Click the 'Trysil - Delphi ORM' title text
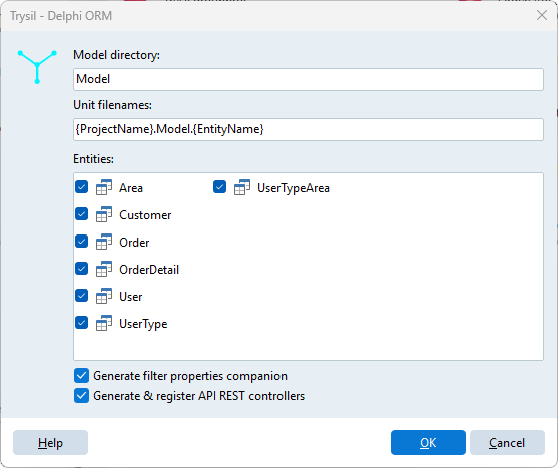Image resolution: width=558 pixels, height=468 pixels. (61, 16)
